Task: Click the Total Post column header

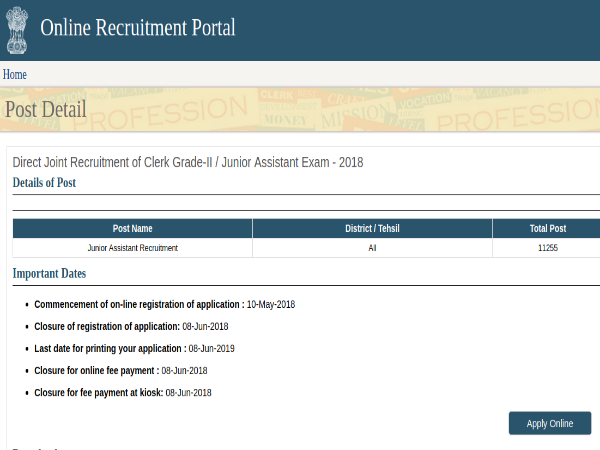Action: tap(547, 229)
